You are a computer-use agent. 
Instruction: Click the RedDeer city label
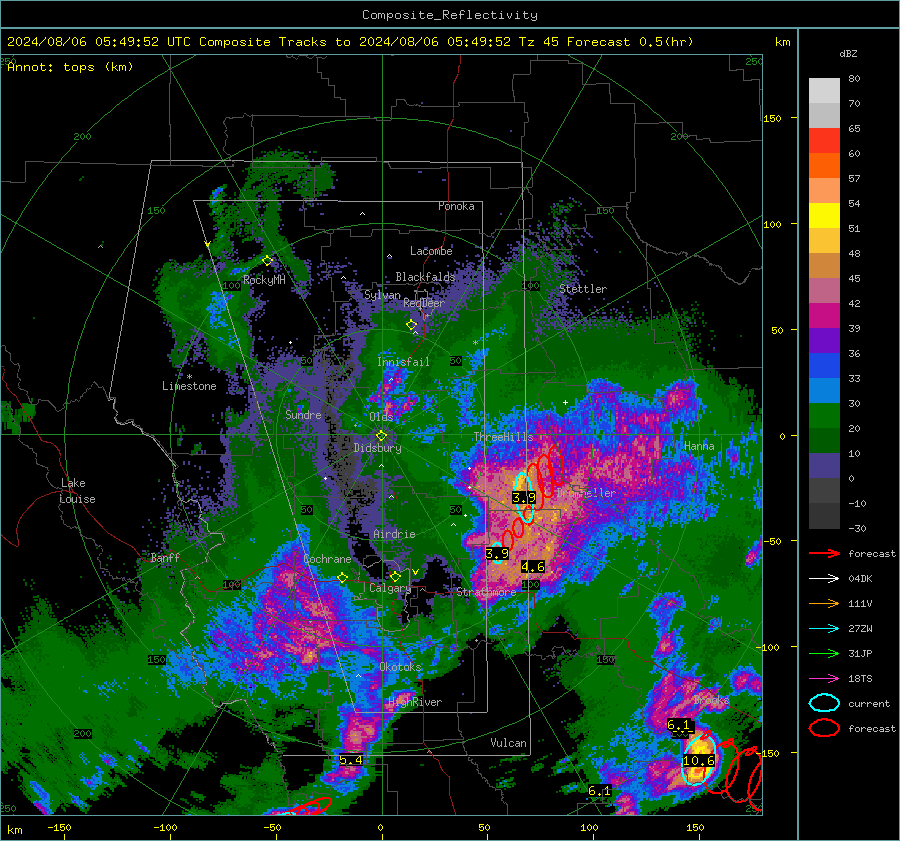(x=424, y=303)
